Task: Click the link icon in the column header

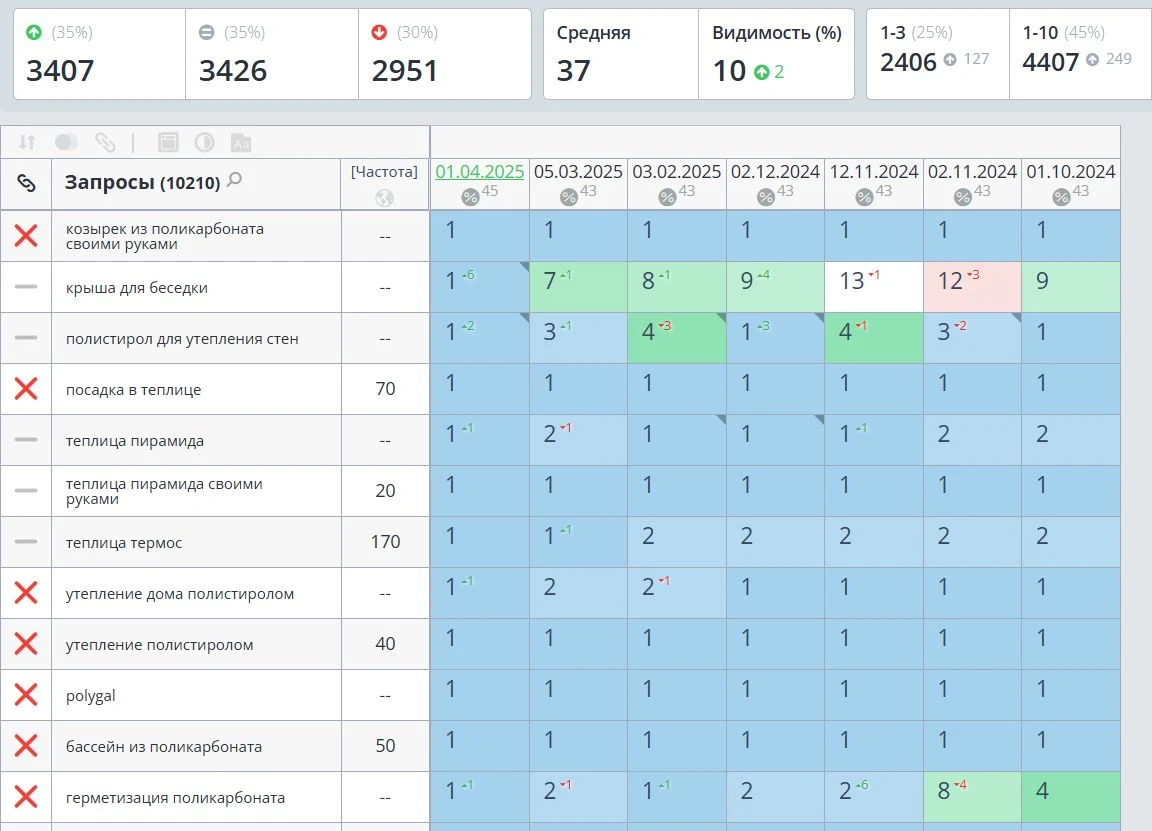Action: (x=26, y=183)
